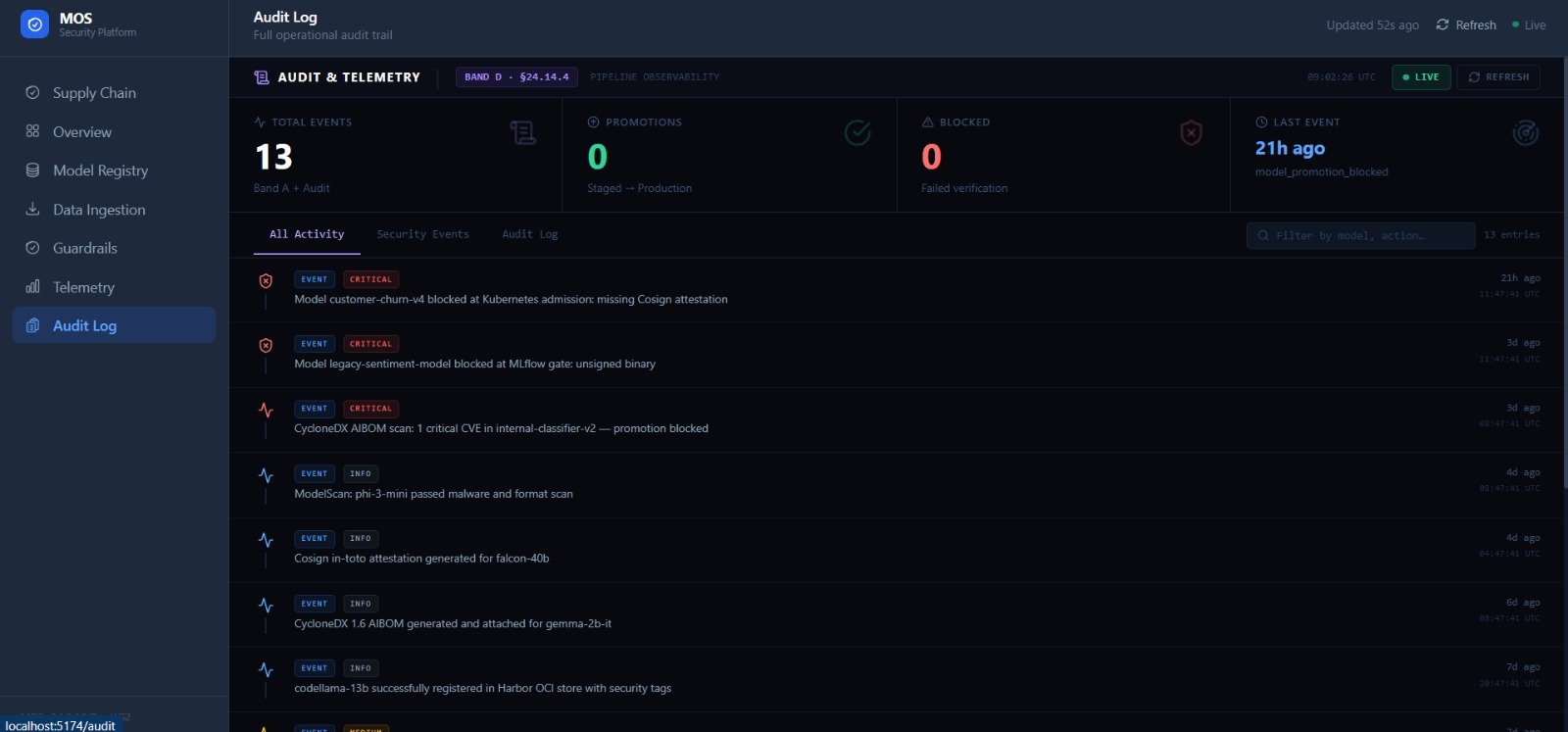Image resolution: width=1568 pixels, height=732 pixels.
Task: Click the MOS shield logo icon
Action: pos(34,24)
